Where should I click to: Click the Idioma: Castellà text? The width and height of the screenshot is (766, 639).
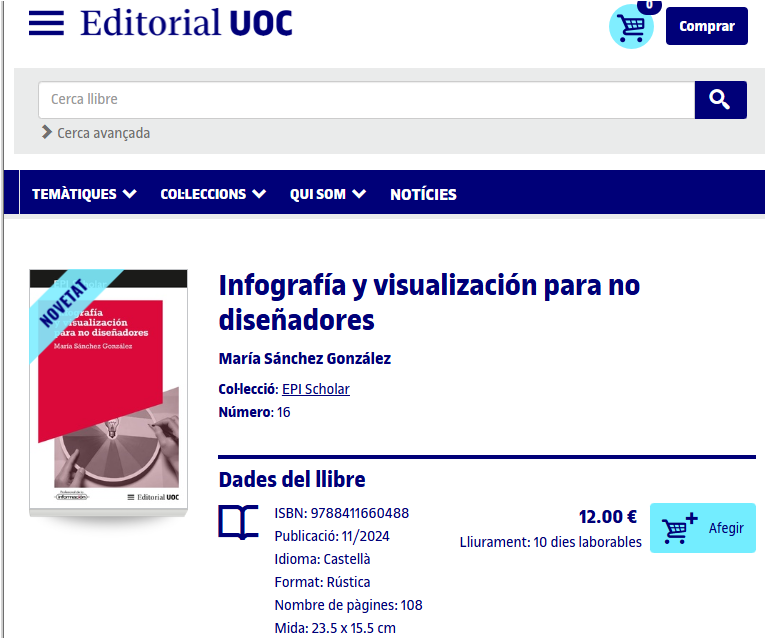pyautogui.click(x=322, y=559)
